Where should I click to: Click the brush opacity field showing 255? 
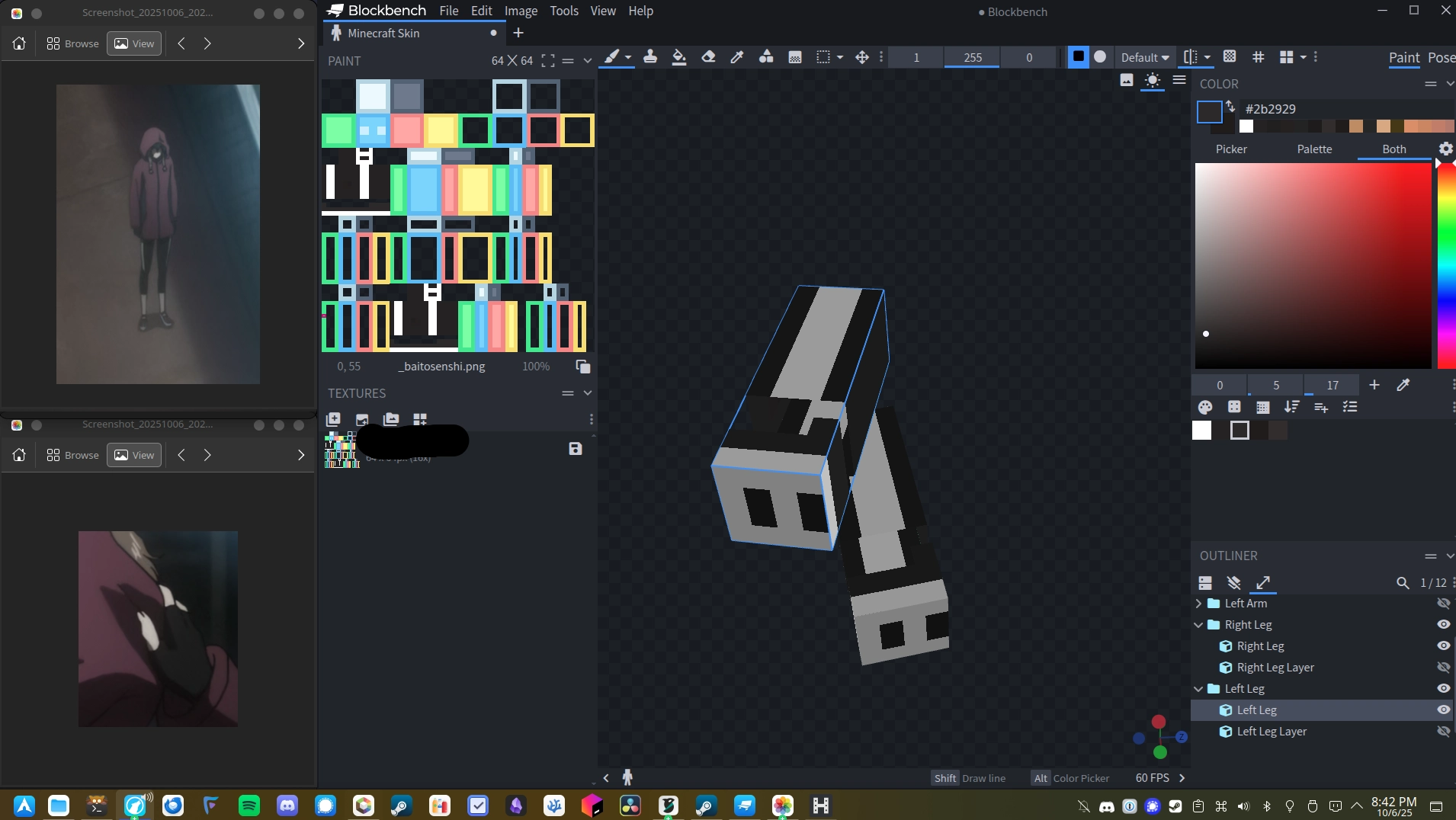tap(972, 57)
